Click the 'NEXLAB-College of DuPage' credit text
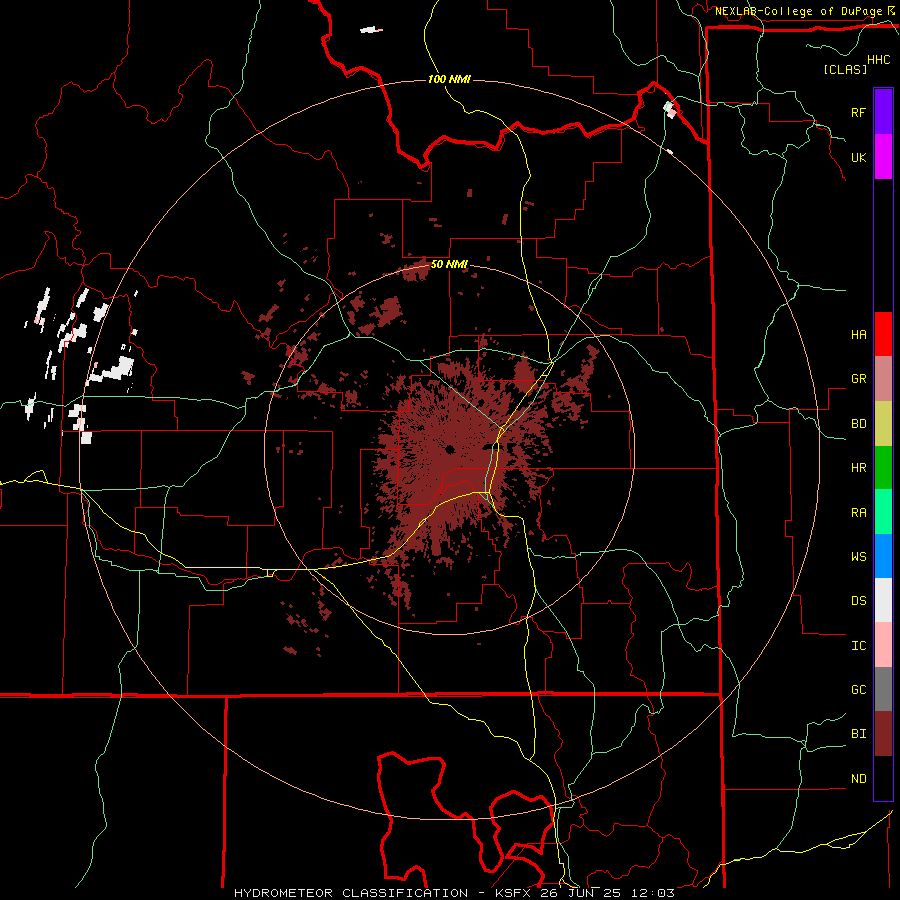 pos(798,11)
